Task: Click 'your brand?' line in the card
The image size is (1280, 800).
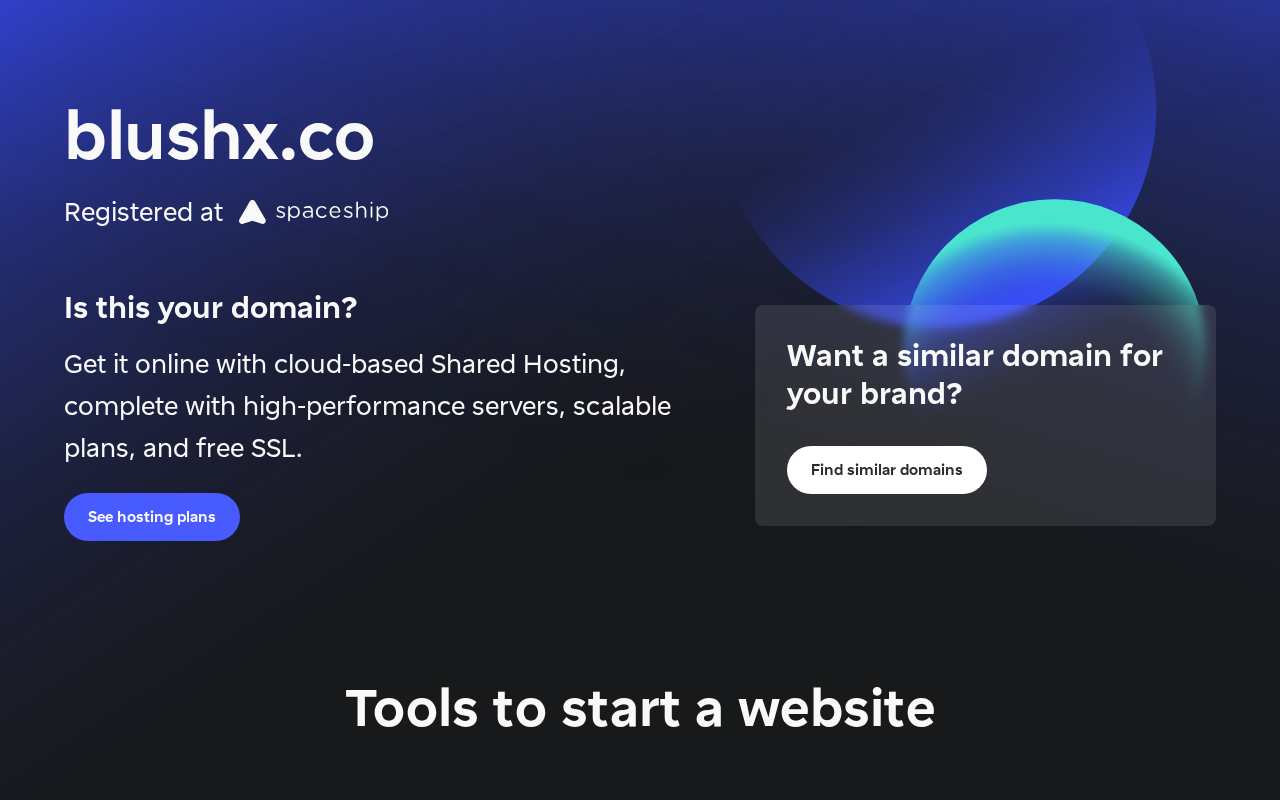Action: 874,394
